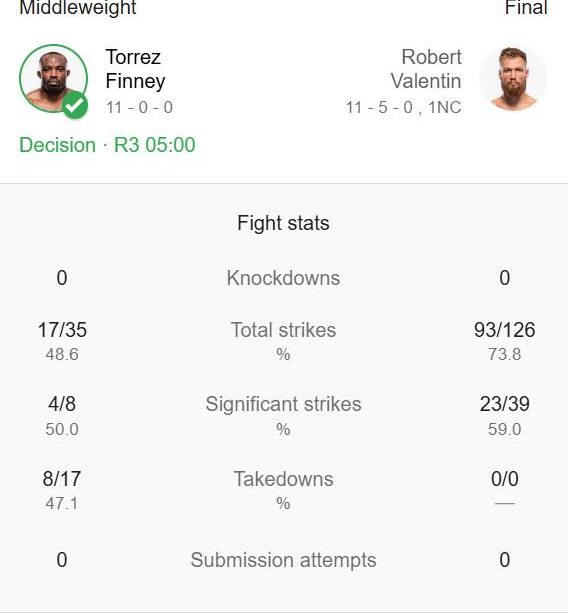Open Robert Valentin's fighter photo
Screen dimensions: 568x613
point(514,79)
